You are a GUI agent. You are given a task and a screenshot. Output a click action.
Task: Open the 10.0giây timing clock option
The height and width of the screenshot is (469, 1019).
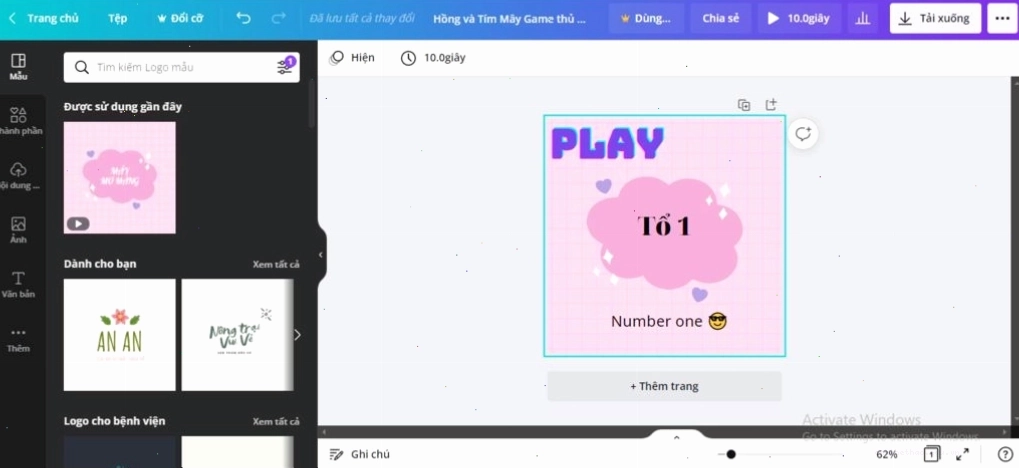pyautogui.click(x=433, y=58)
